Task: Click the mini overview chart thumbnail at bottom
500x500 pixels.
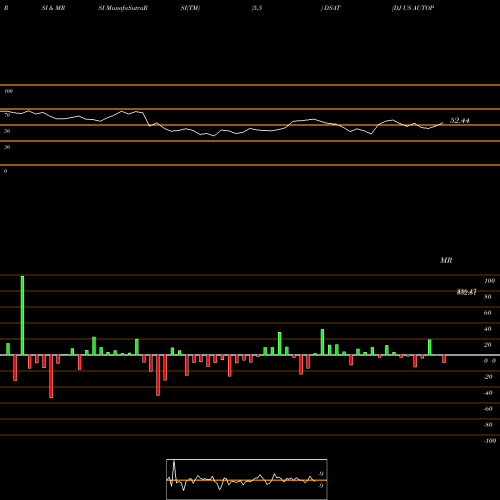Action: [247, 479]
